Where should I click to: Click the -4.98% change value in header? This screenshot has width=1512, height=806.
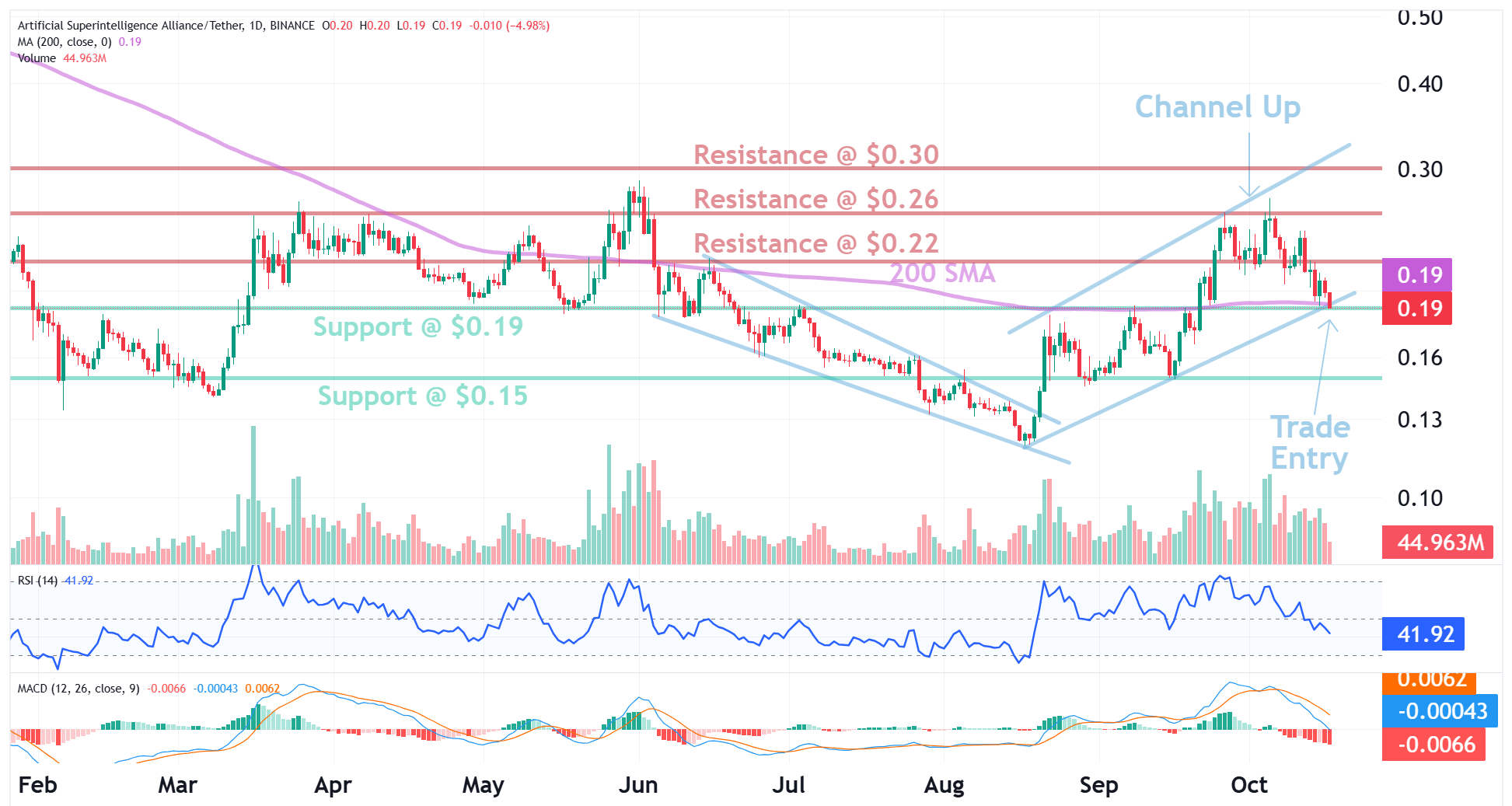click(528, 26)
